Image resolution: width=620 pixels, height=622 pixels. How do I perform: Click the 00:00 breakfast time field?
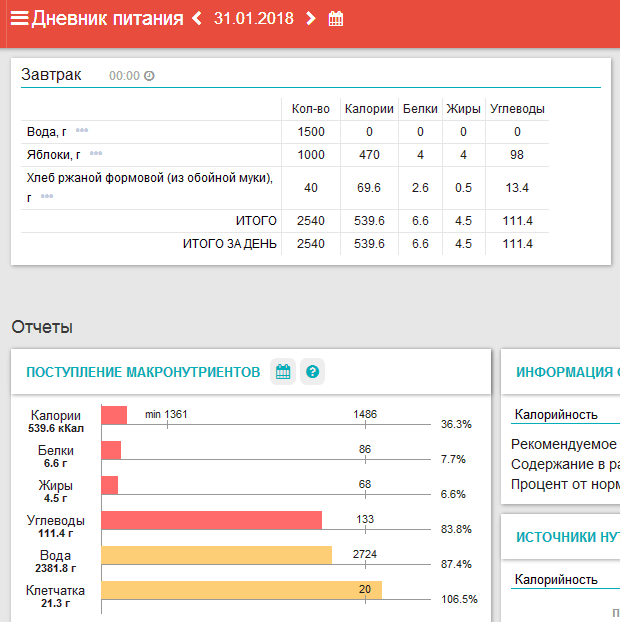(x=124, y=76)
